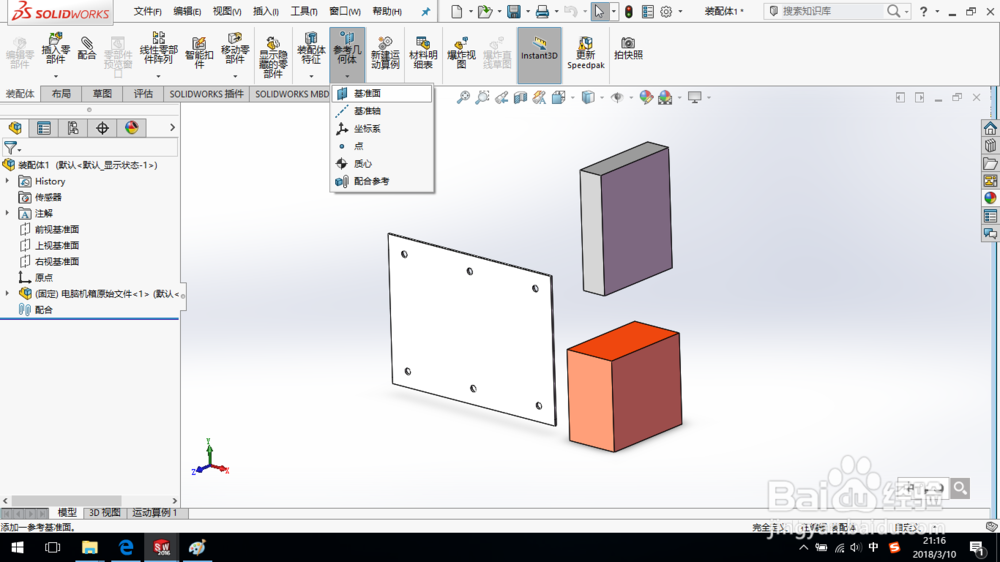This screenshot has height=562, width=1000.
Task: Open the Appearances task pane tab
Action: [990, 198]
